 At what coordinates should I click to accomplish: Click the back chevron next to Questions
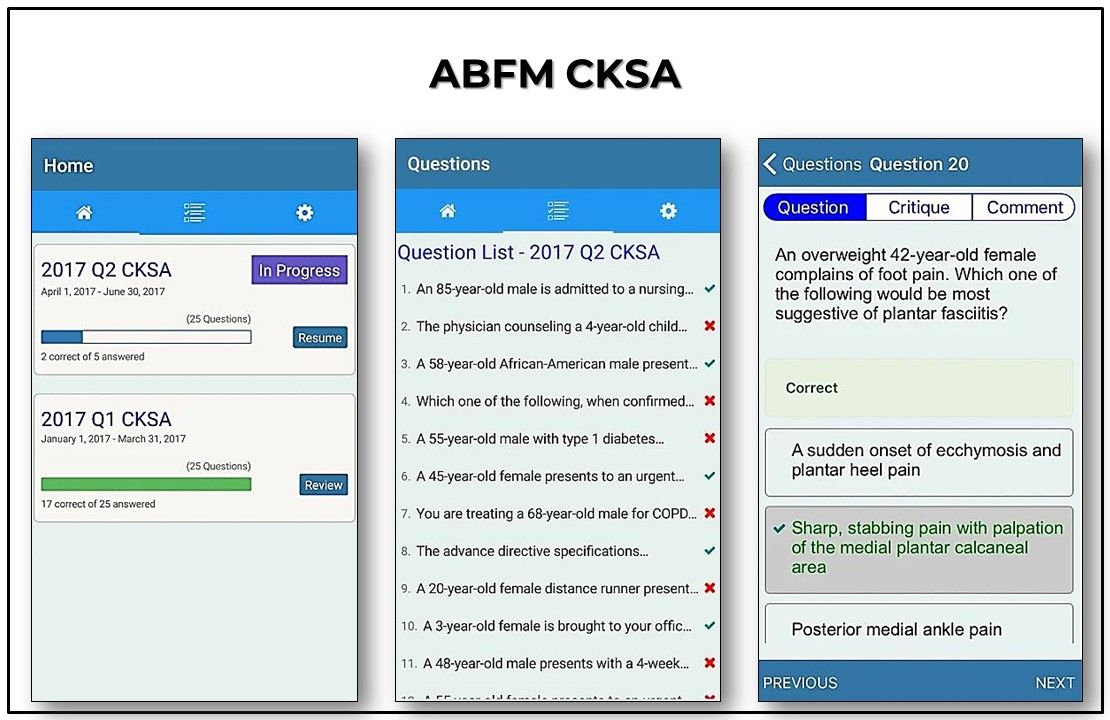[x=768, y=163]
